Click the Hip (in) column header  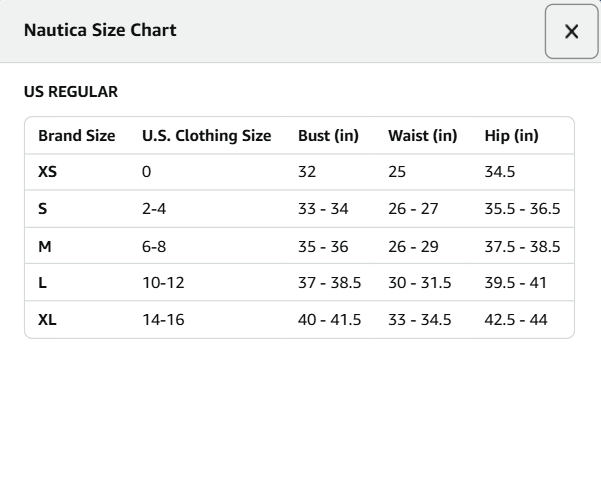[x=511, y=136]
